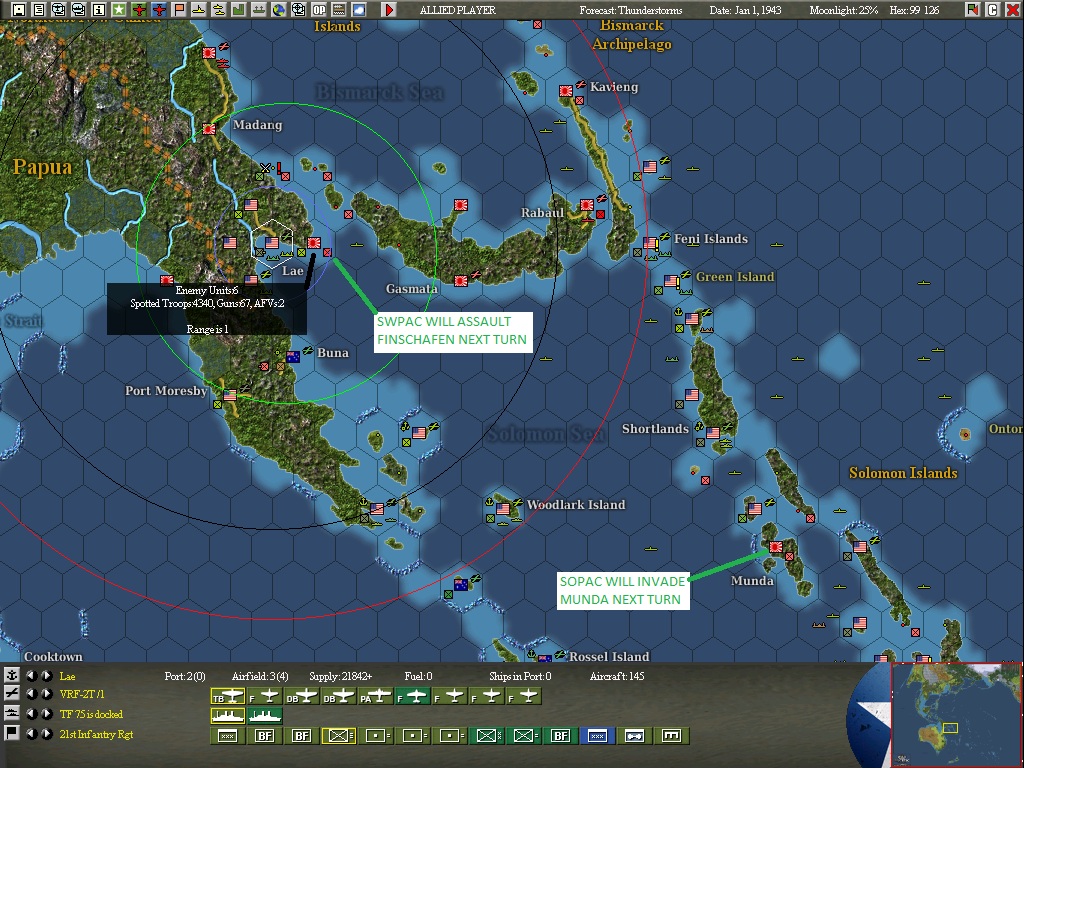Click the anchor base icon beside Lae

(10, 676)
